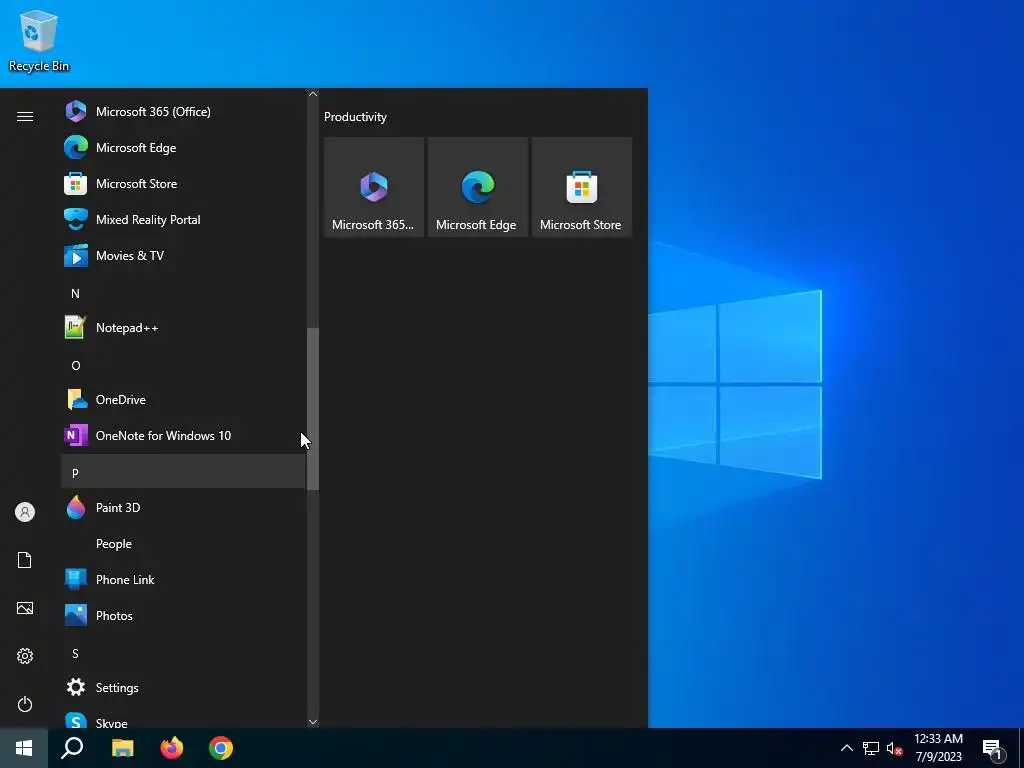
Task: Open the Photos app
Action: pos(184,615)
